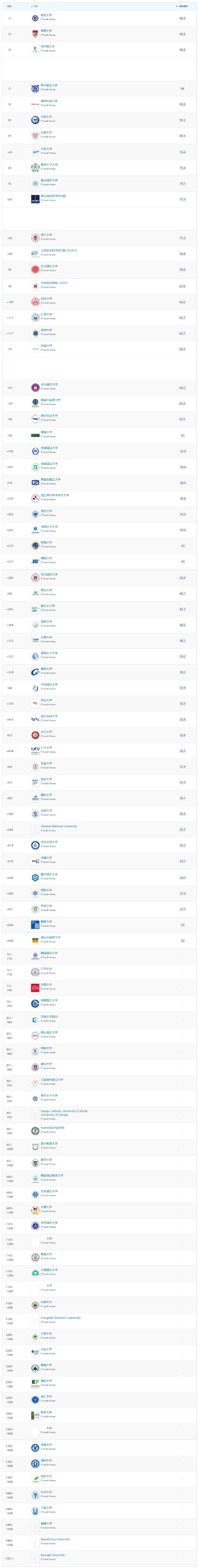Click the sort arrow on the 大学 column
The image size is (198, 1568).
[x=32, y=6]
